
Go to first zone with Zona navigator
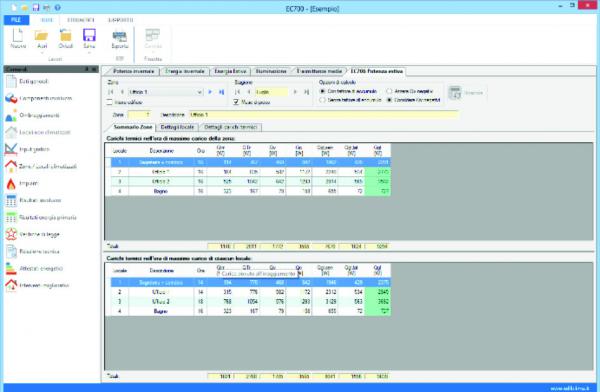(111, 92)
